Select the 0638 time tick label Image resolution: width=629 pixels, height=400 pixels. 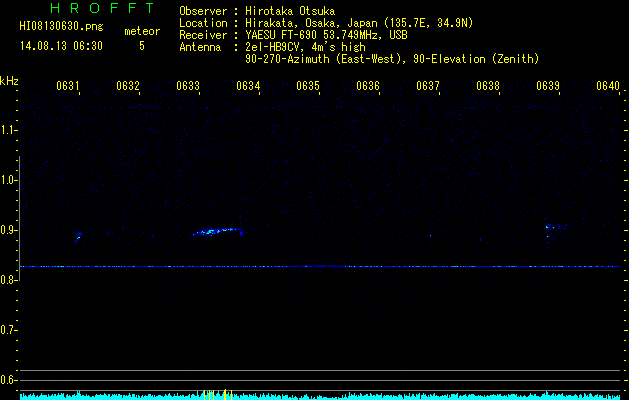(488, 86)
